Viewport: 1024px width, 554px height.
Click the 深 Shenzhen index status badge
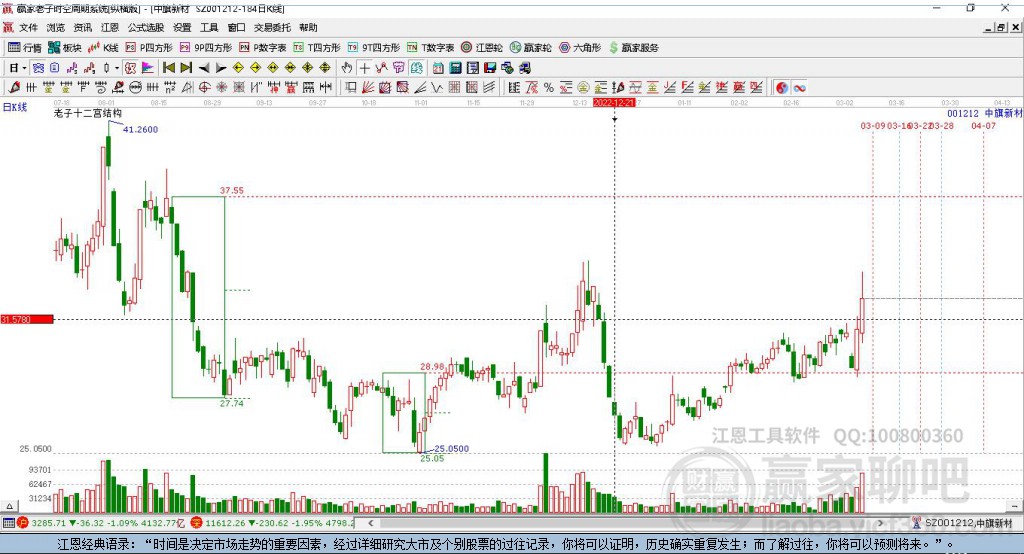pyautogui.click(x=196, y=523)
